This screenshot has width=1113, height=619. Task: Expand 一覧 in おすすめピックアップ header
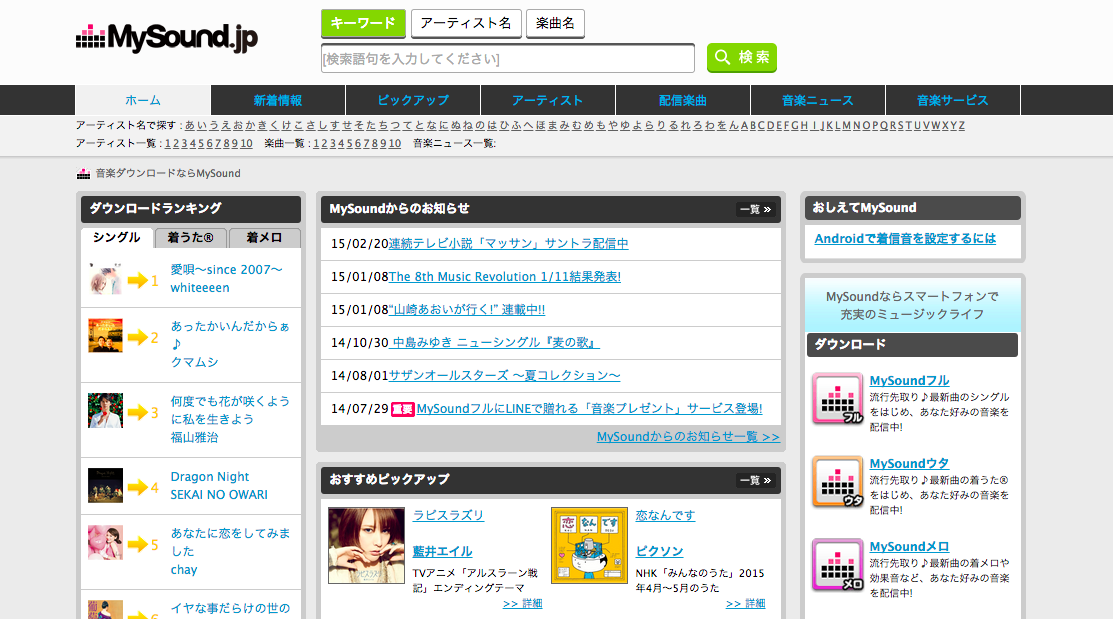tap(755, 480)
